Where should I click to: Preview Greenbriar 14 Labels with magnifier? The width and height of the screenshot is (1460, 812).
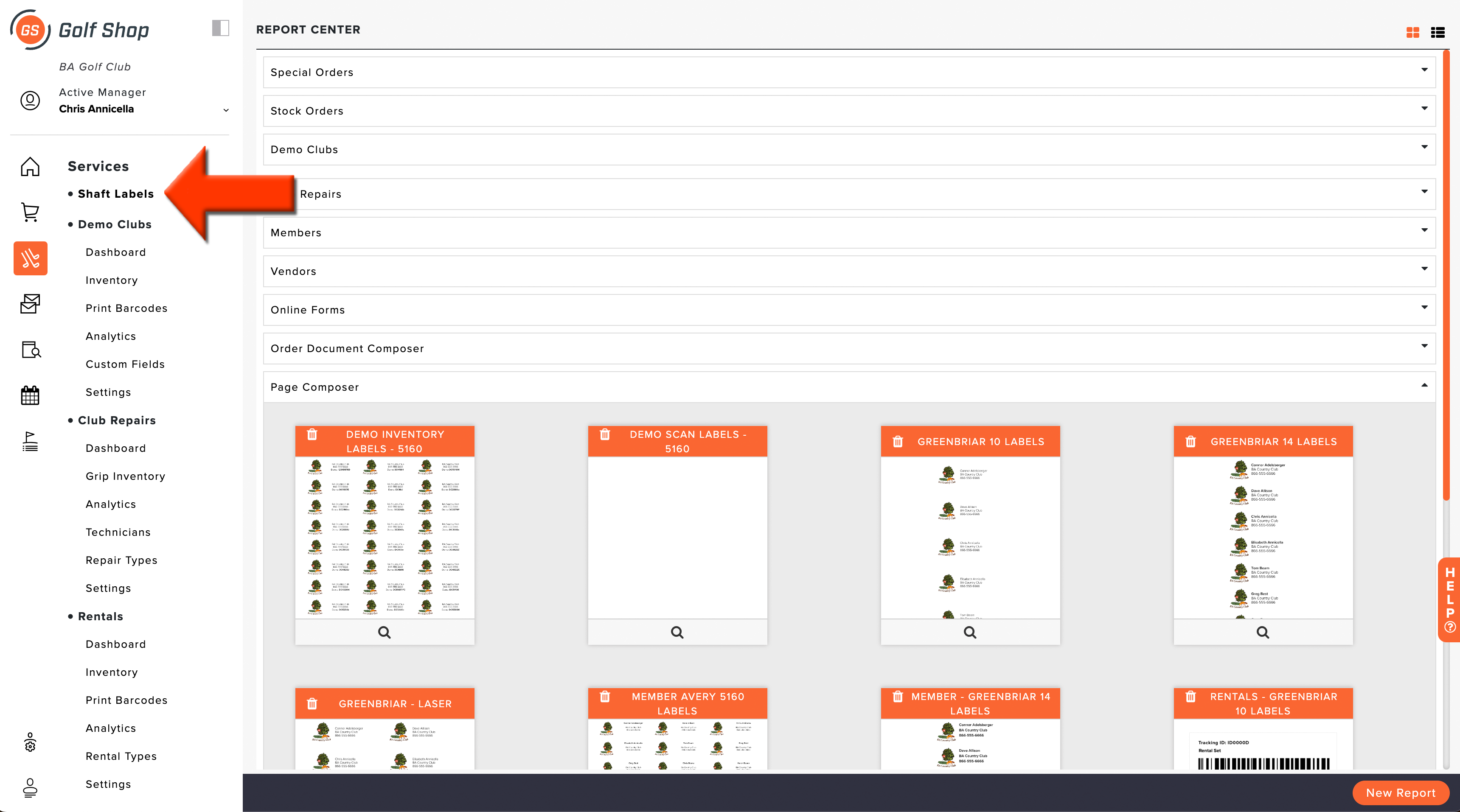pos(1263,633)
